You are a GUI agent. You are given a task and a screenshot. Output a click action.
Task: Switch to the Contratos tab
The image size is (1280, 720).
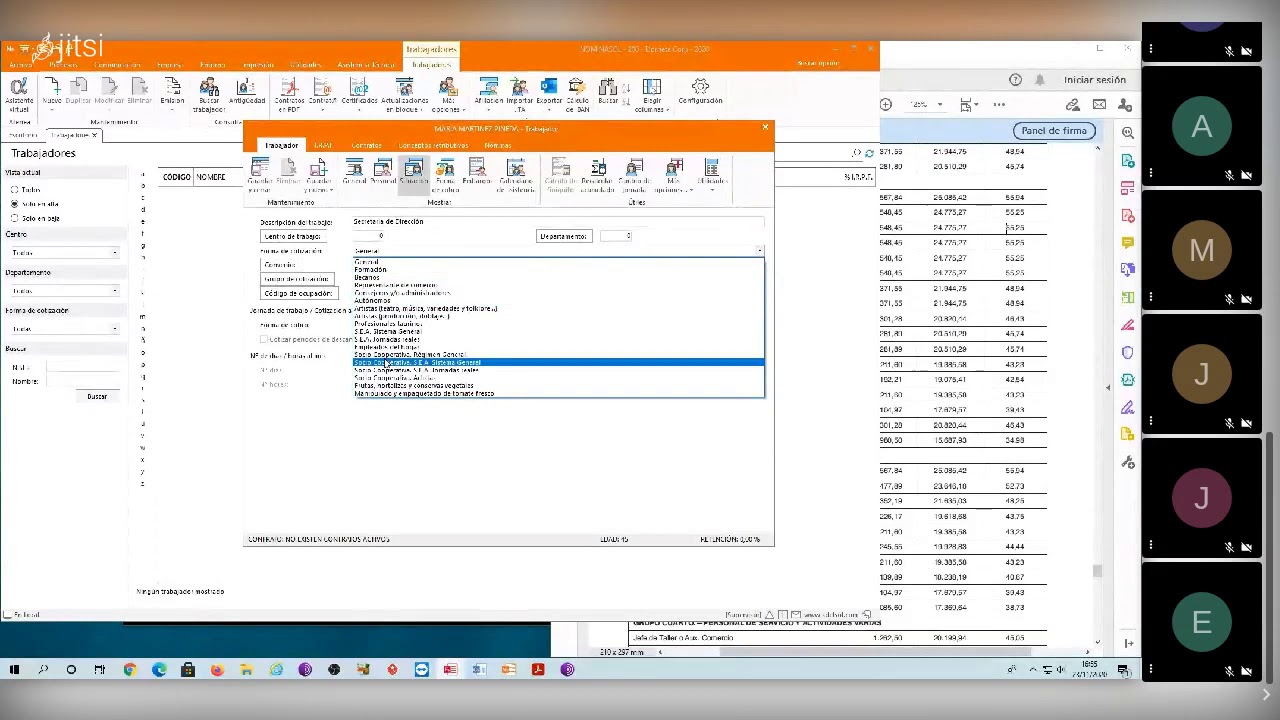tap(366, 146)
